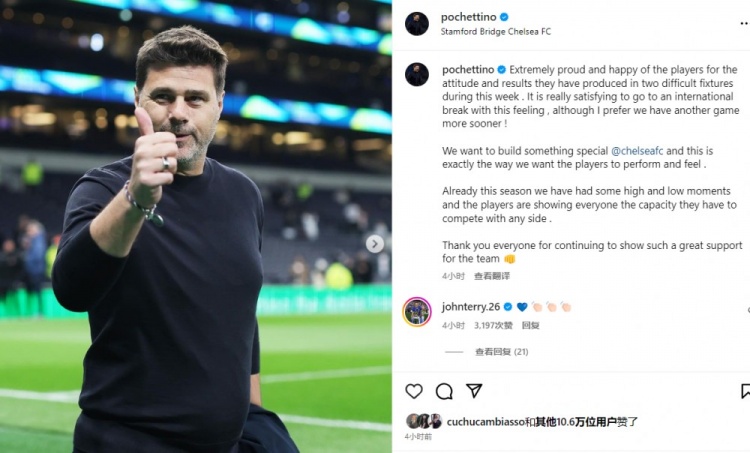Click 查看翻译 to translate the caption
The width and height of the screenshot is (750, 453).
492,276
